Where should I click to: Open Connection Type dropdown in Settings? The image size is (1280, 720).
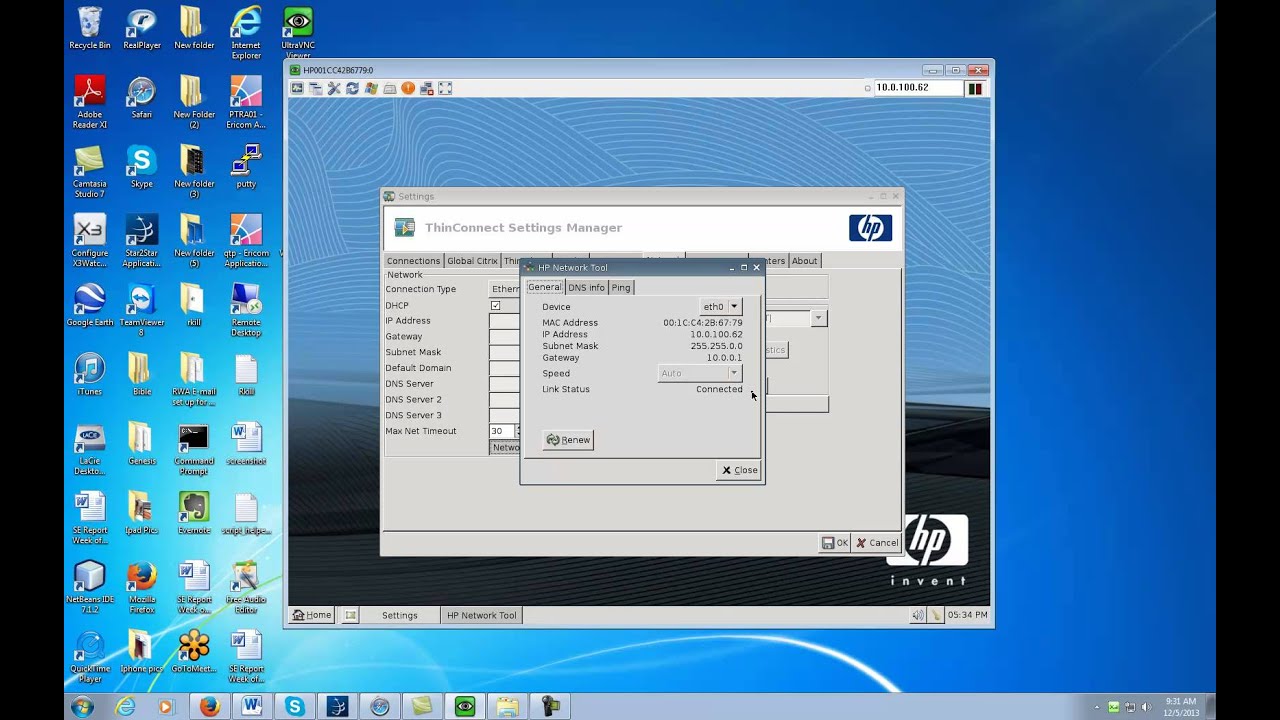[505, 289]
